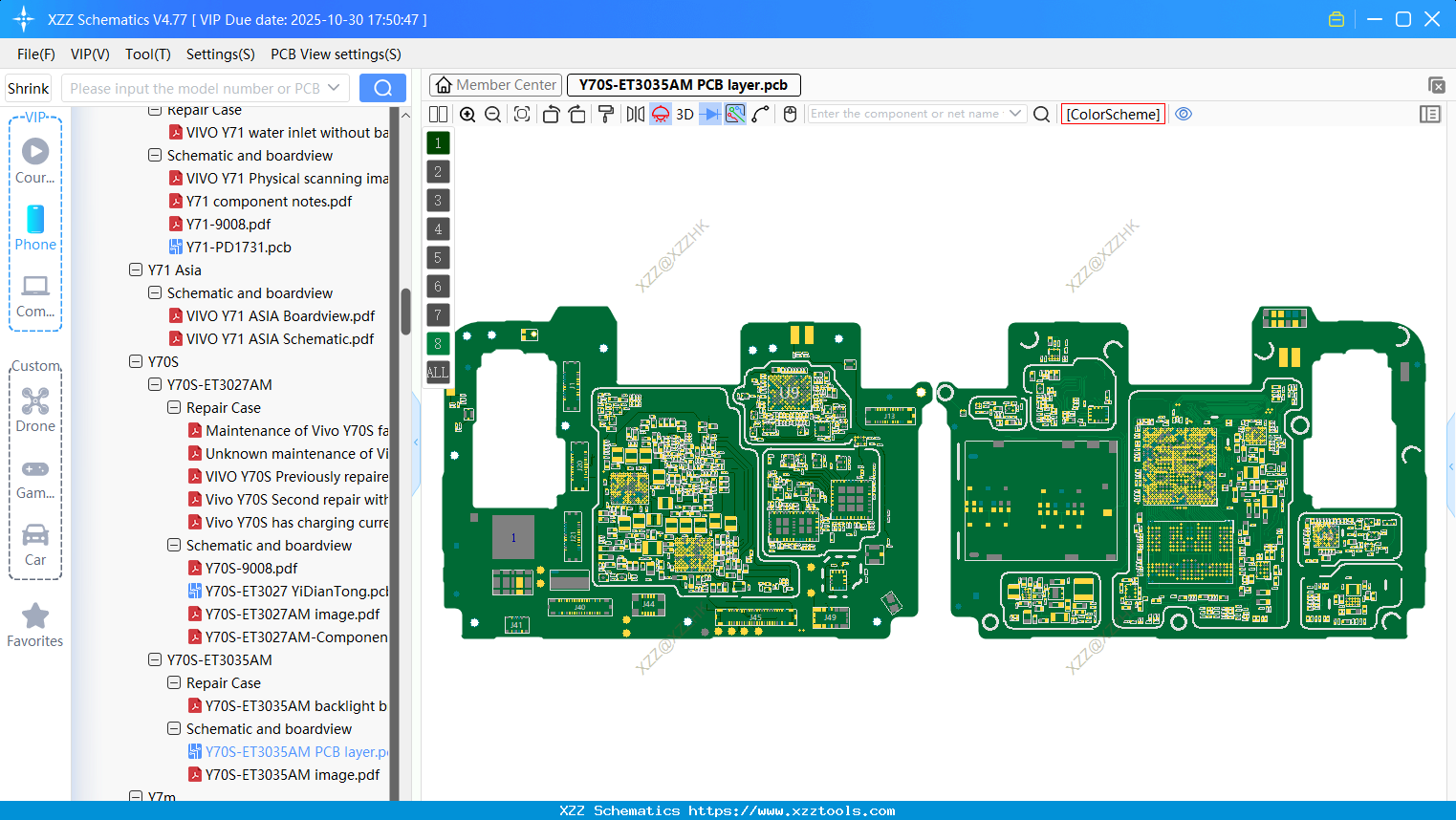Open the split screen view icon
This screenshot has width=1456, height=820.
click(438, 114)
